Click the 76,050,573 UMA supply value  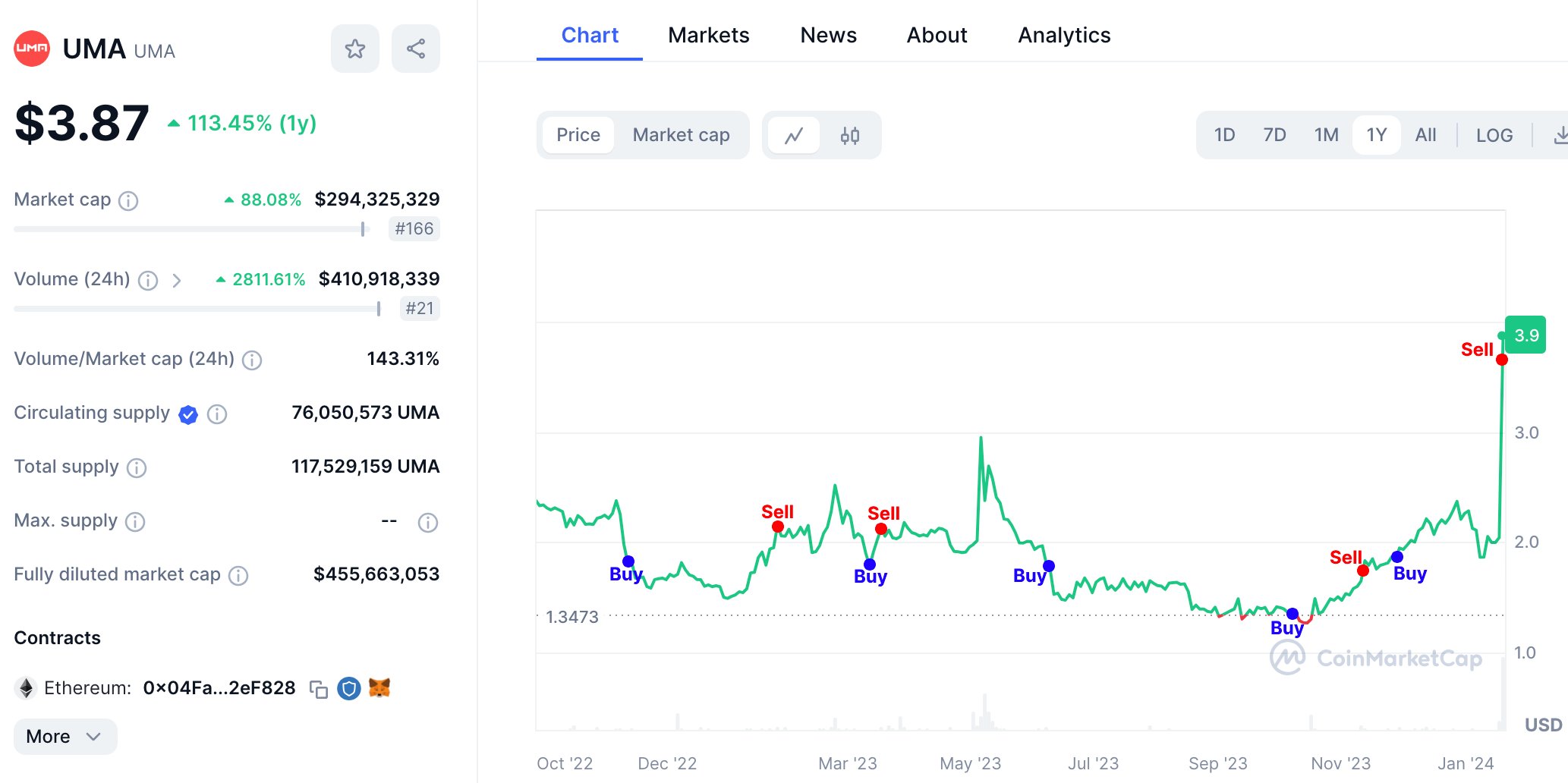(365, 413)
